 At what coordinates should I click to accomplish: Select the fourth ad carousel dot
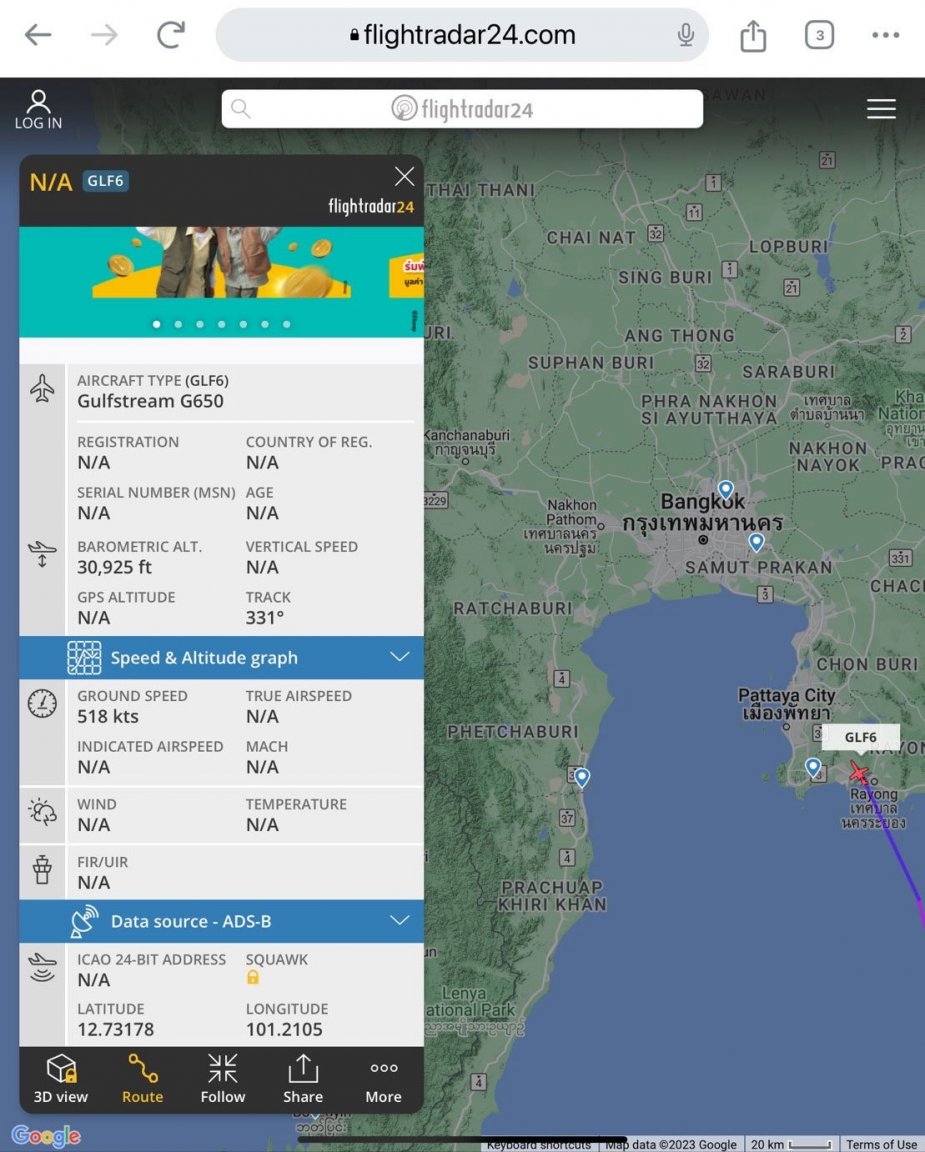point(221,324)
